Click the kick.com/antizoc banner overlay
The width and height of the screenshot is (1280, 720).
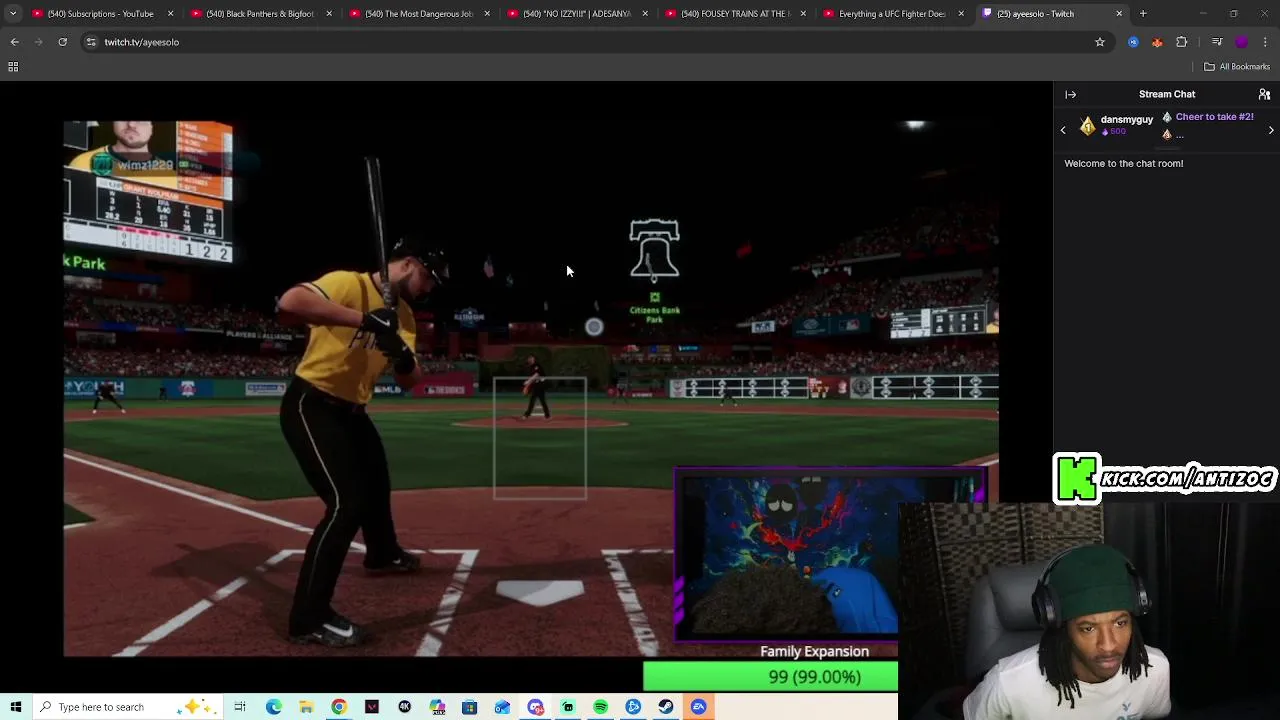pyautogui.click(x=1165, y=479)
